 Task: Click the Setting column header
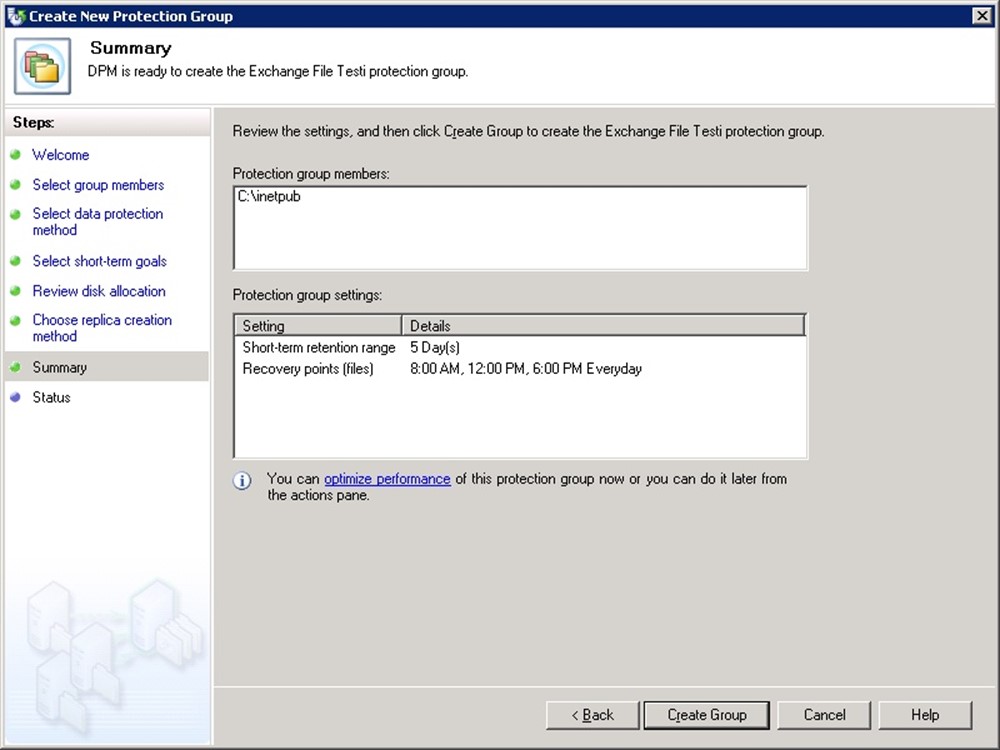point(317,326)
